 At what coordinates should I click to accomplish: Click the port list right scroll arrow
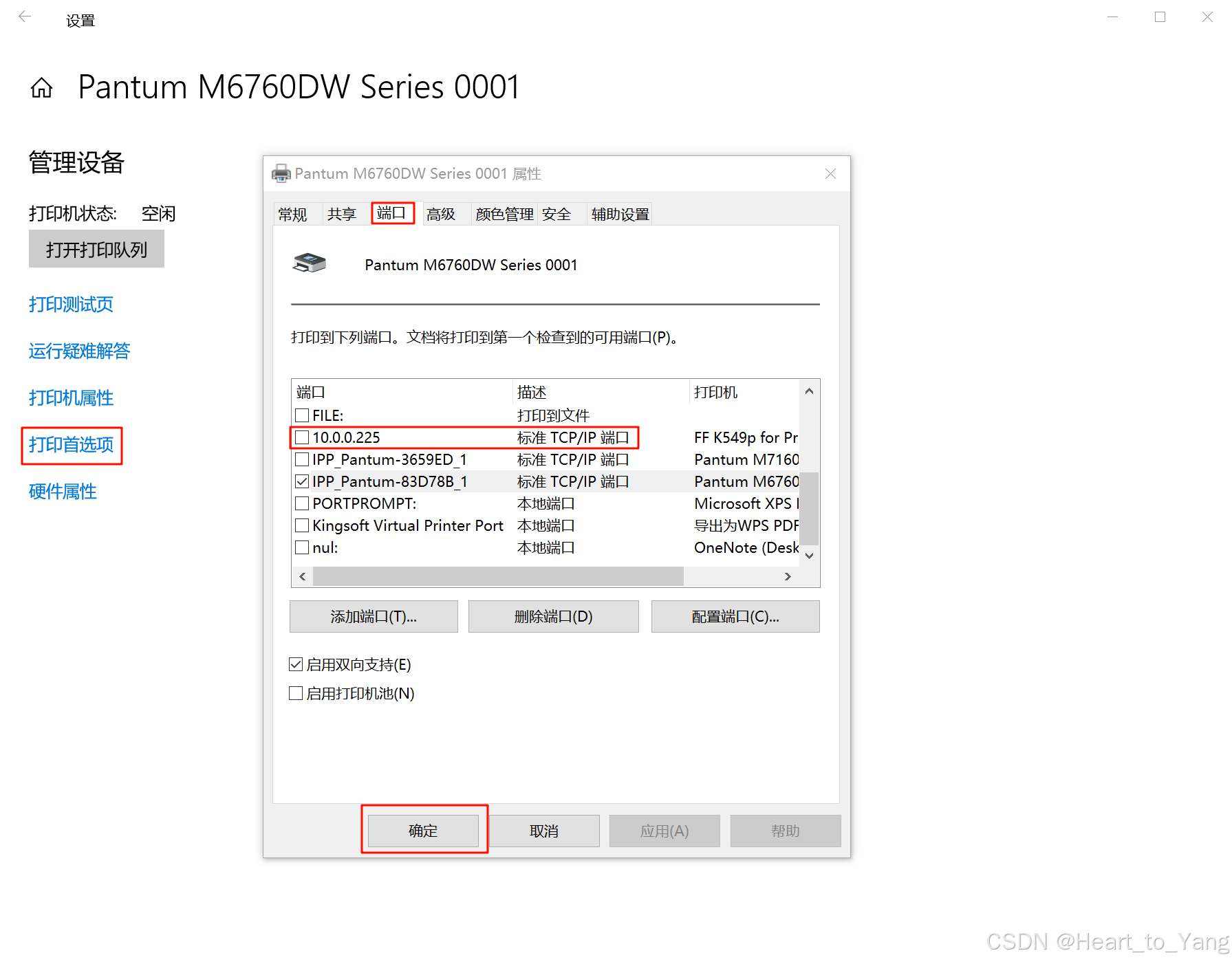pos(788,577)
